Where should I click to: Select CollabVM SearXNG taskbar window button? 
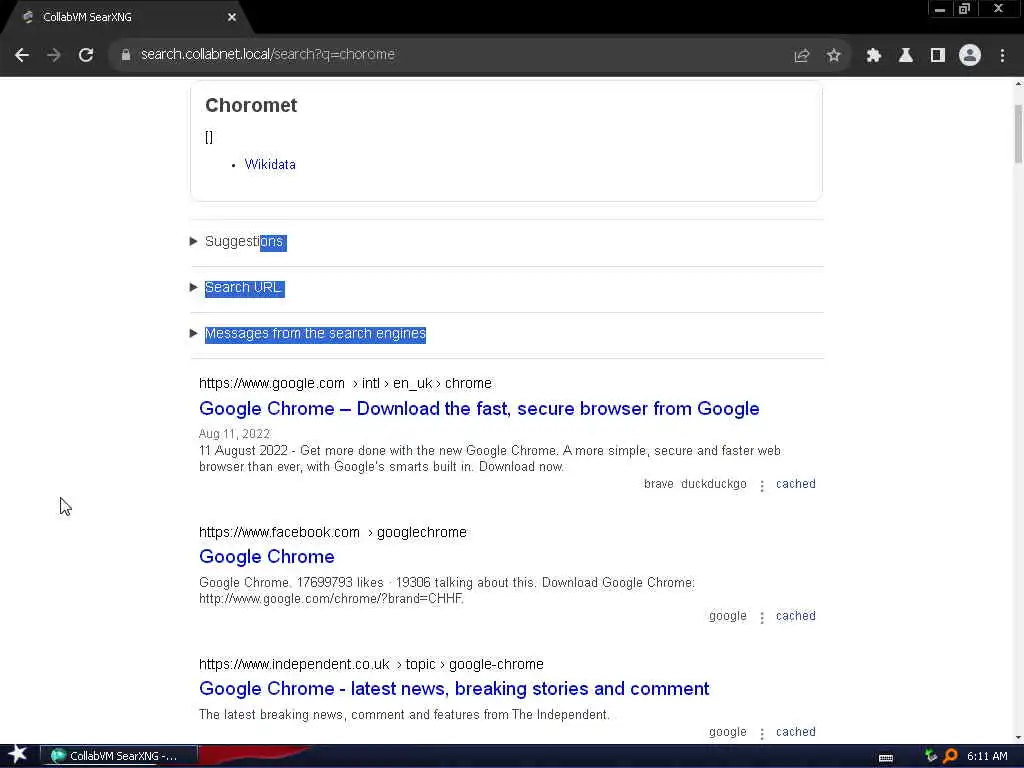click(x=119, y=756)
